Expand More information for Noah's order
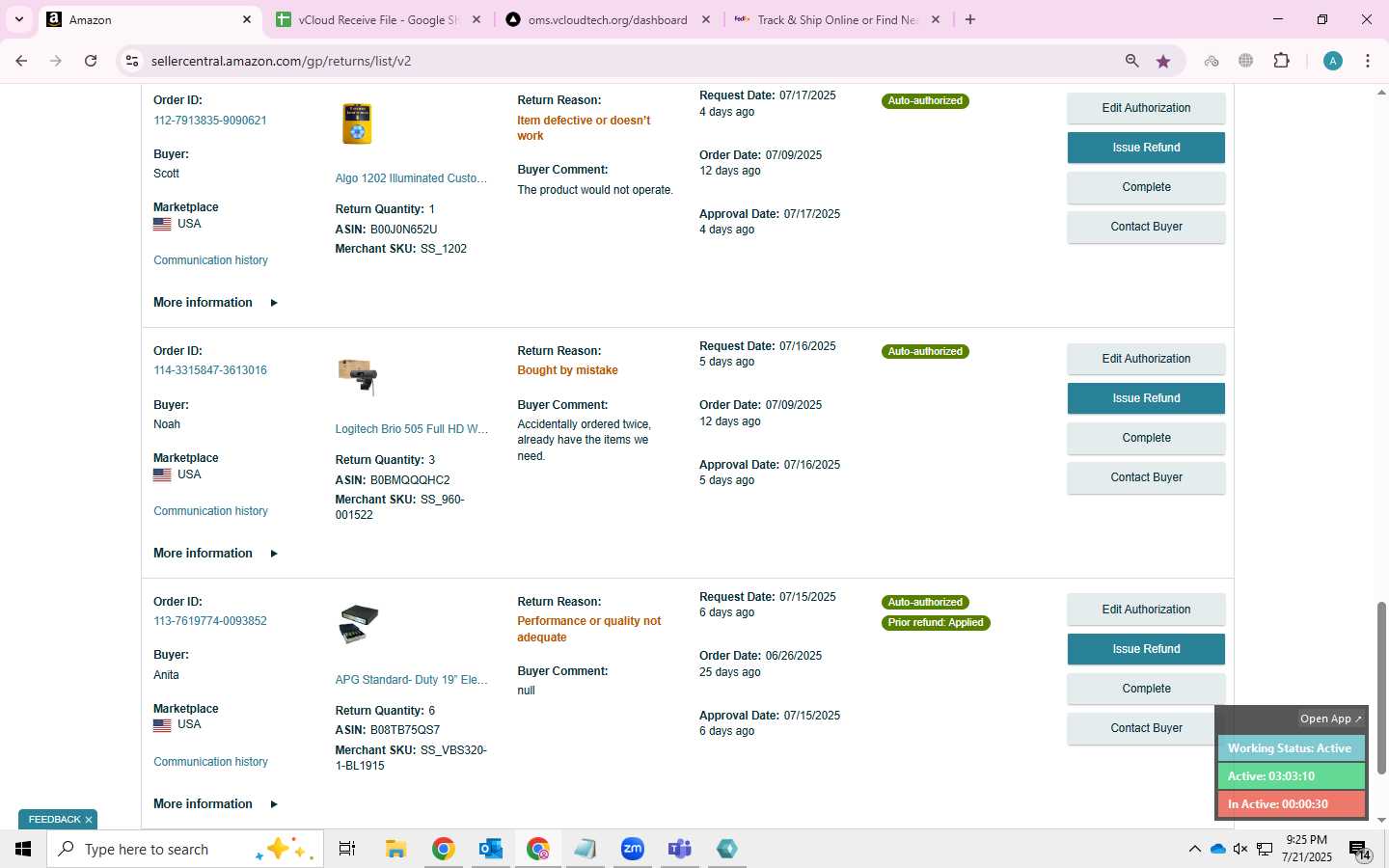The height and width of the screenshot is (868, 1389). pyautogui.click(x=215, y=554)
